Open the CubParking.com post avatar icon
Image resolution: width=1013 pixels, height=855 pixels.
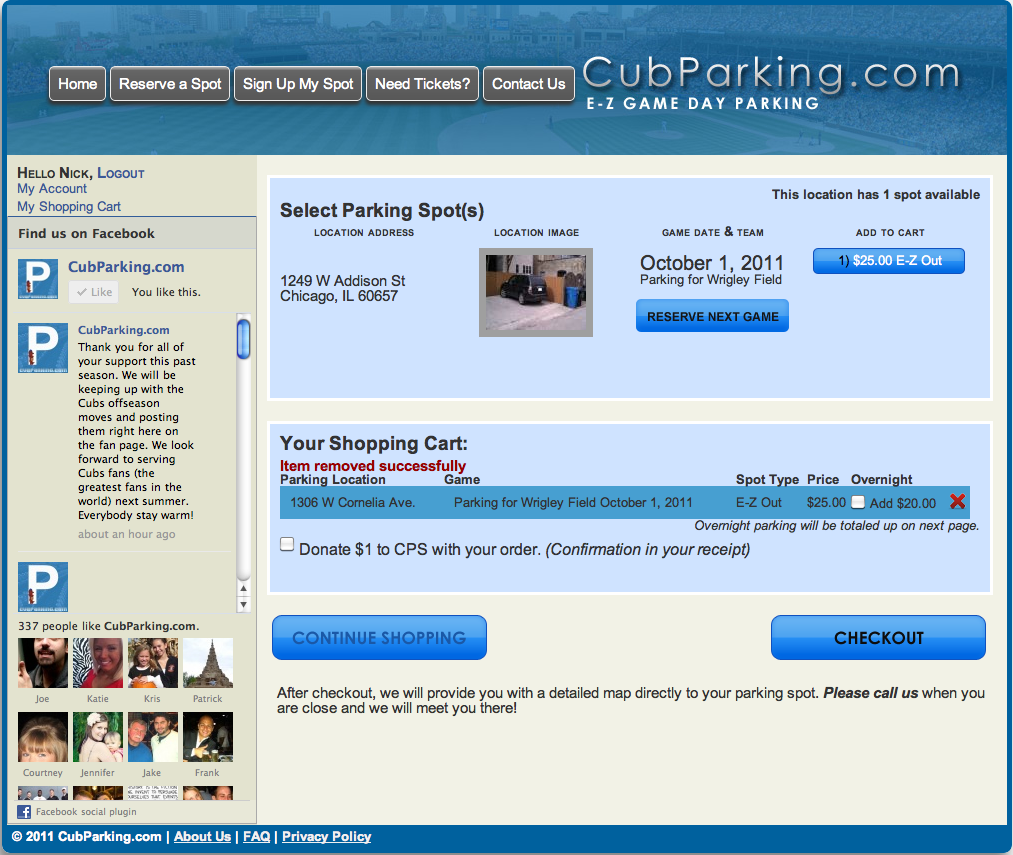click(x=43, y=348)
